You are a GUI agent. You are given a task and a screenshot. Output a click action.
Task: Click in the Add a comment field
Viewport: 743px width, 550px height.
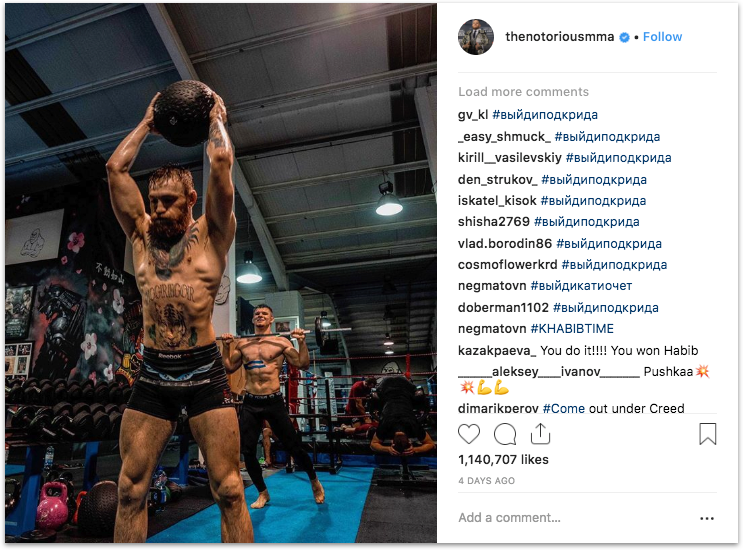(576, 518)
